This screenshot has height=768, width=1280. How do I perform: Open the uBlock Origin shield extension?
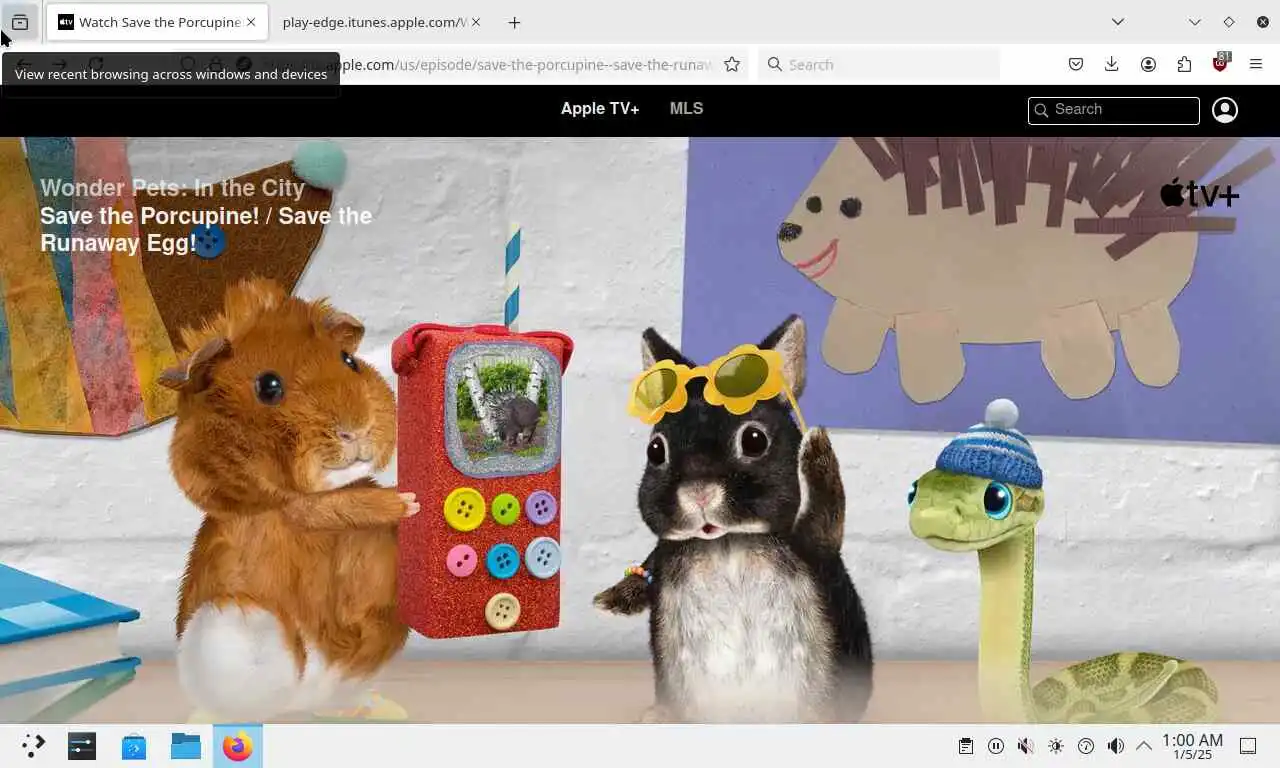pyautogui.click(x=1220, y=64)
